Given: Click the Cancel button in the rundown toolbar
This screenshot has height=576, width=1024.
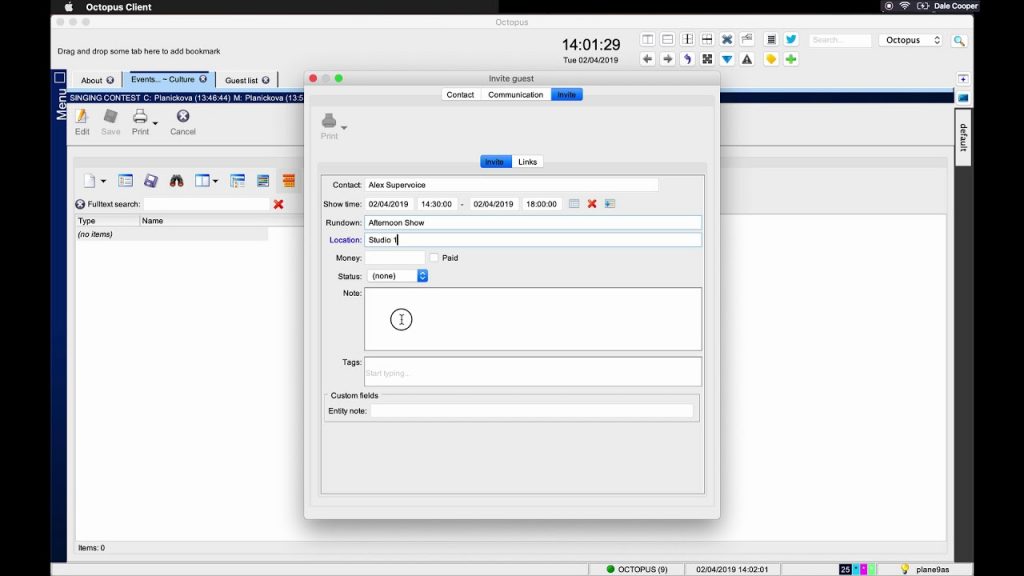Looking at the screenshot, I should 183,118.
